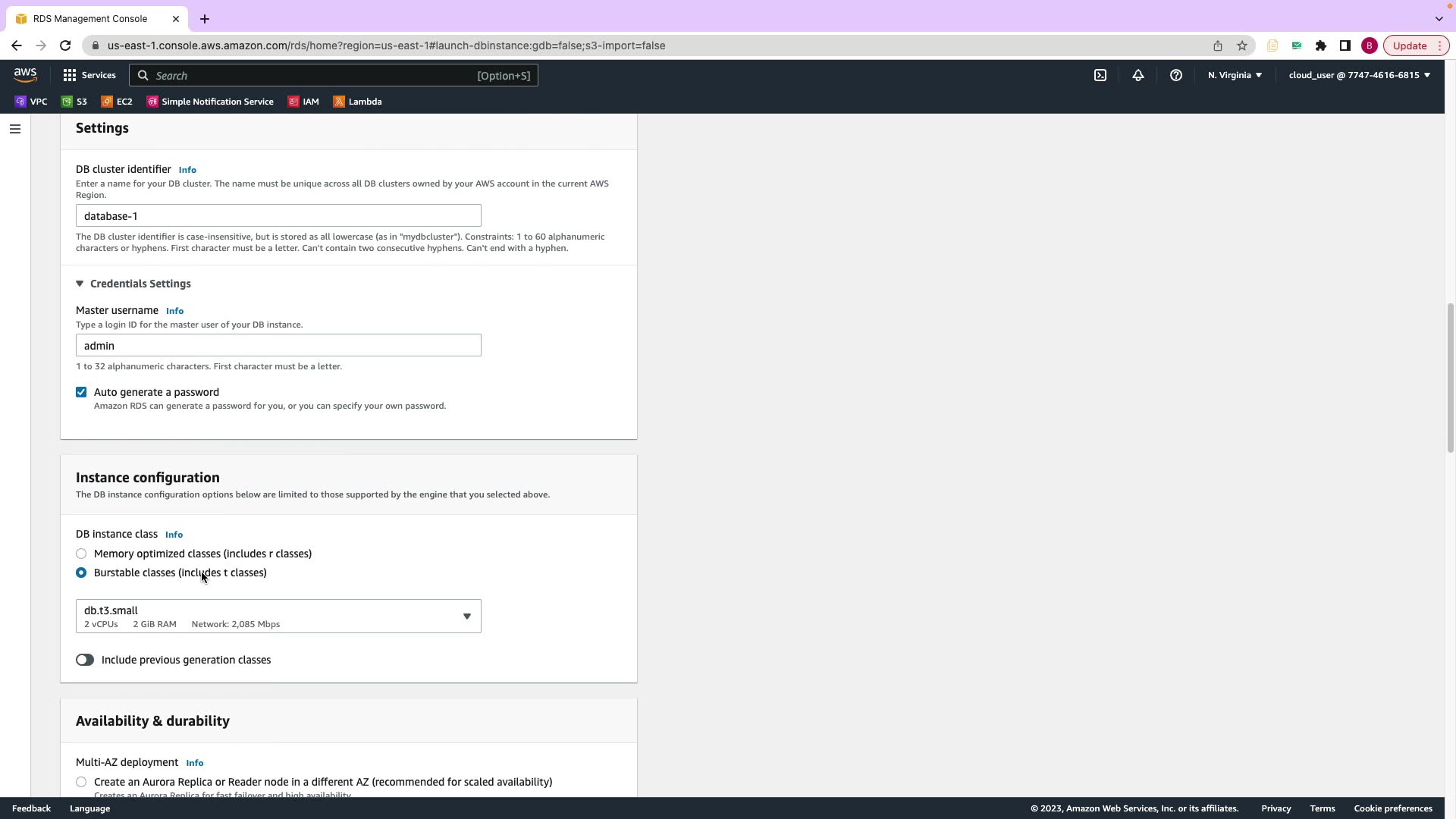Click the Feedback link in footer
Screen dimensions: 1456x819
pyautogui.click(x=31, y=808)
